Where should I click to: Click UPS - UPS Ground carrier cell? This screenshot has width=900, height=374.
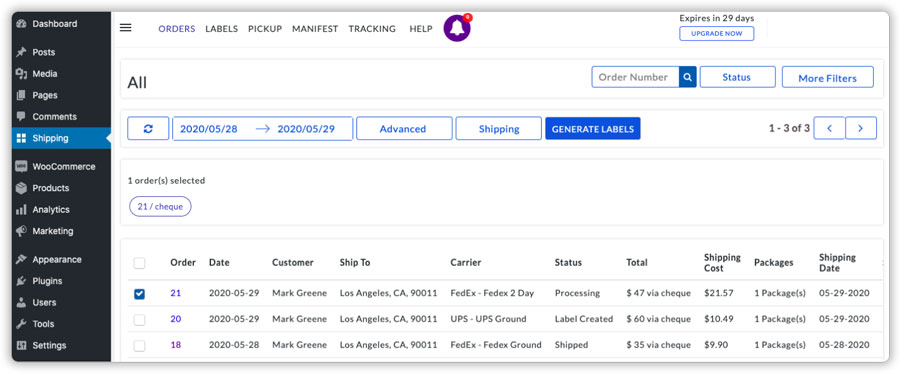[488, 319]
